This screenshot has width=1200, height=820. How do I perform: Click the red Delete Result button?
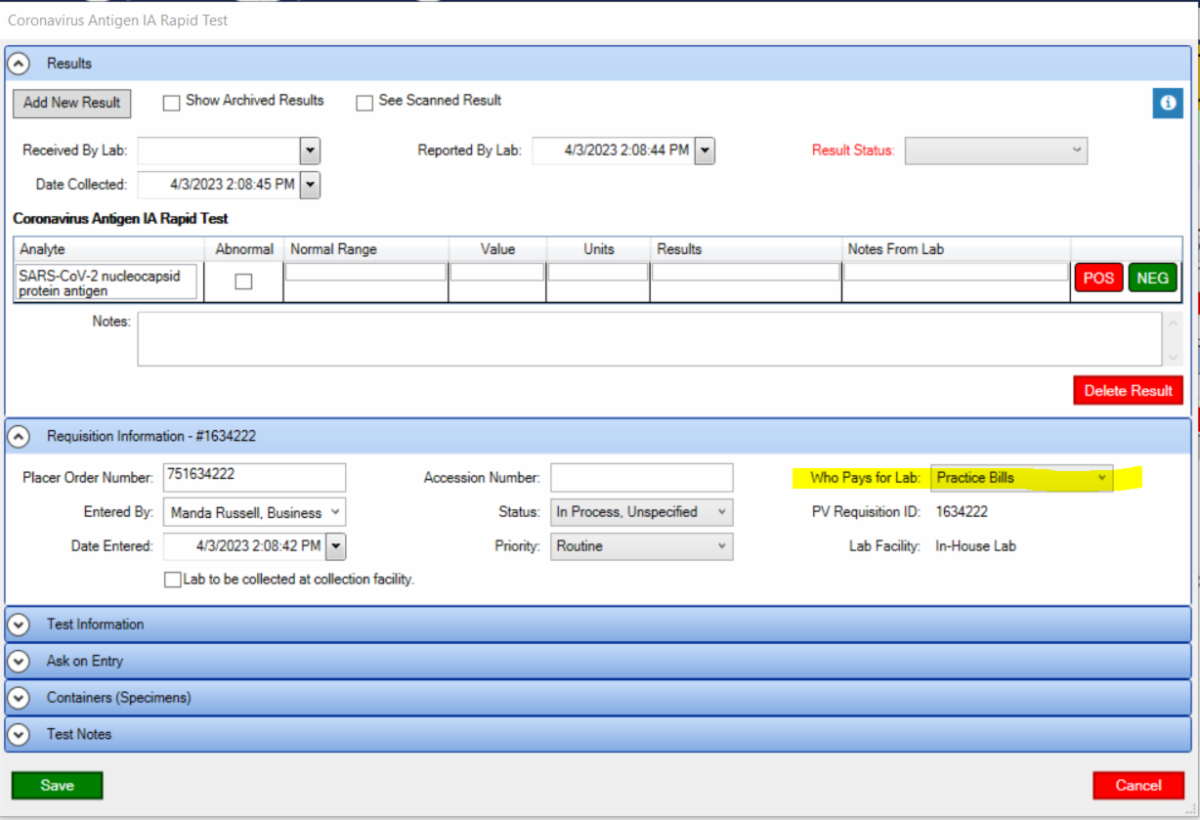[x=1128, y=391]
